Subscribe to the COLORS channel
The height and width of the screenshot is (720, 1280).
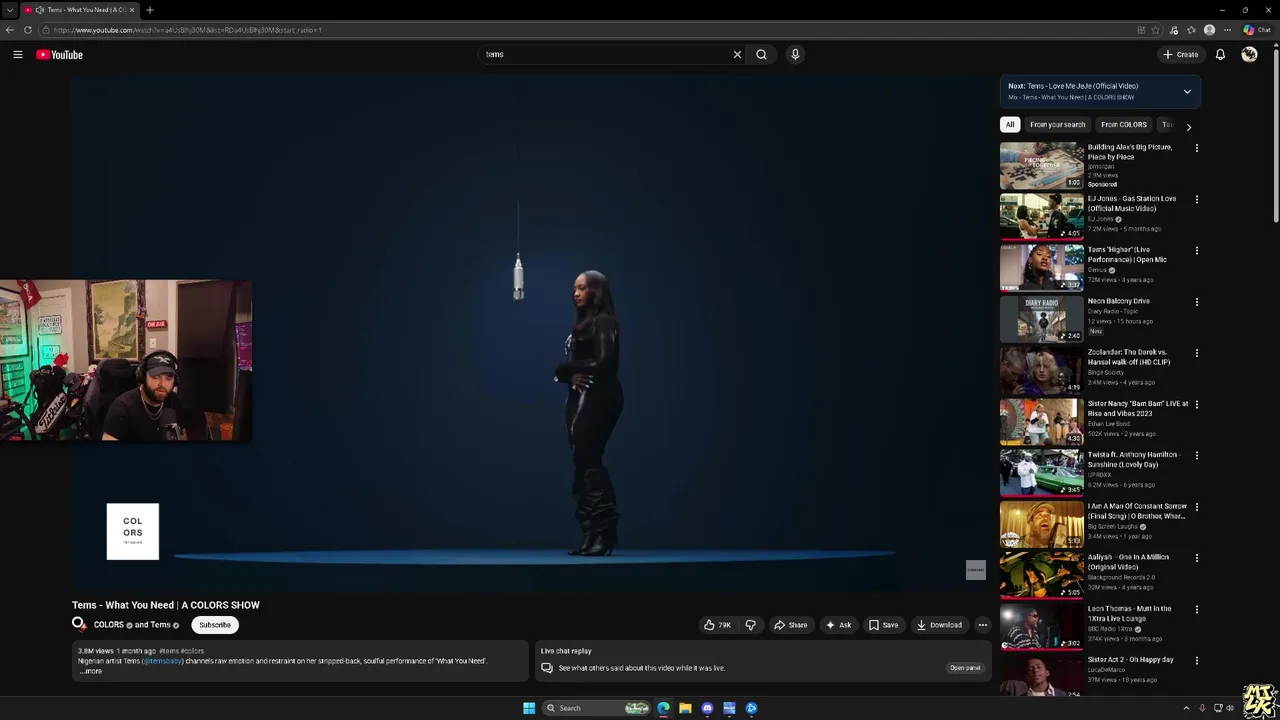(x=214, y=625)
